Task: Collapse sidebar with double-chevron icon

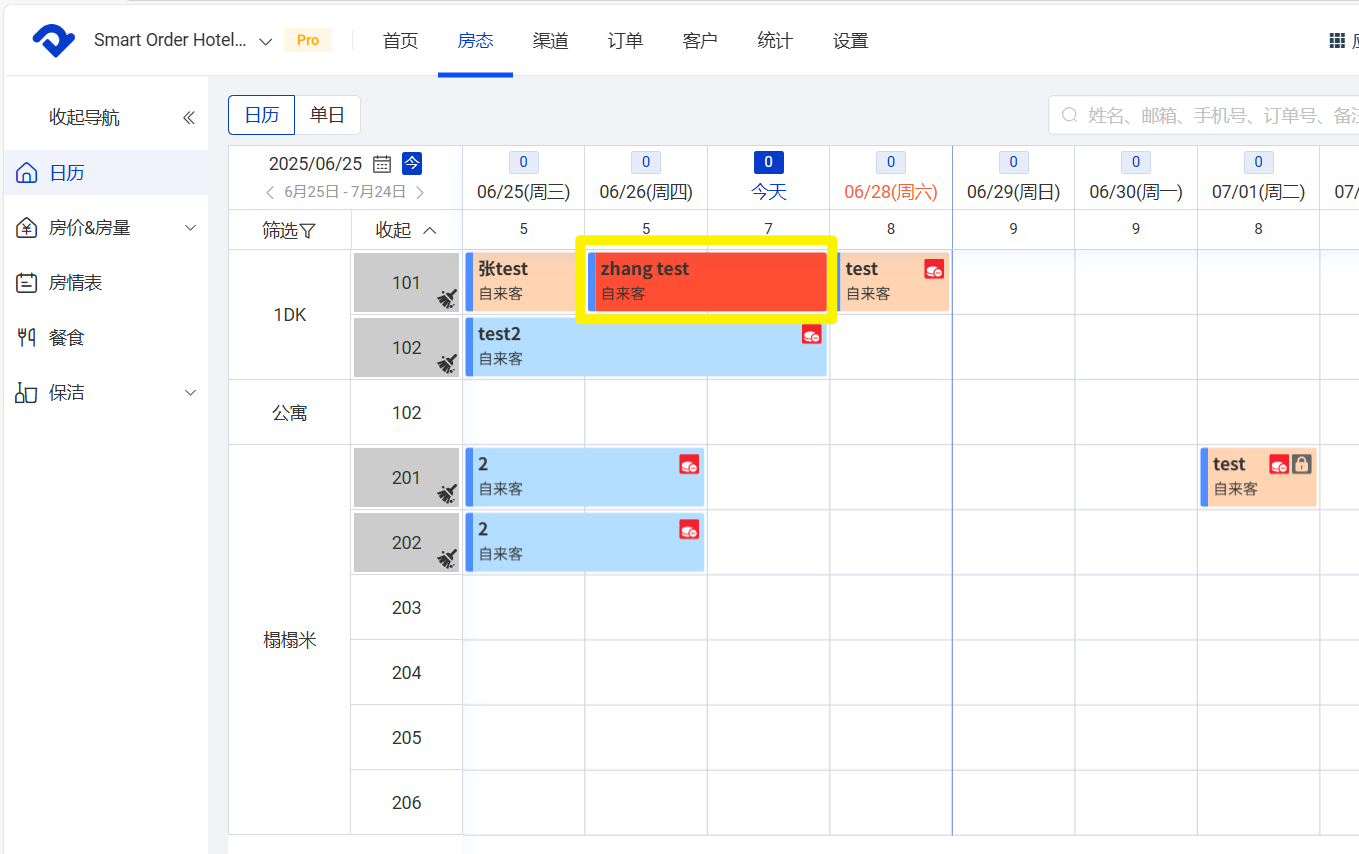Action: (x=189, y=118)
